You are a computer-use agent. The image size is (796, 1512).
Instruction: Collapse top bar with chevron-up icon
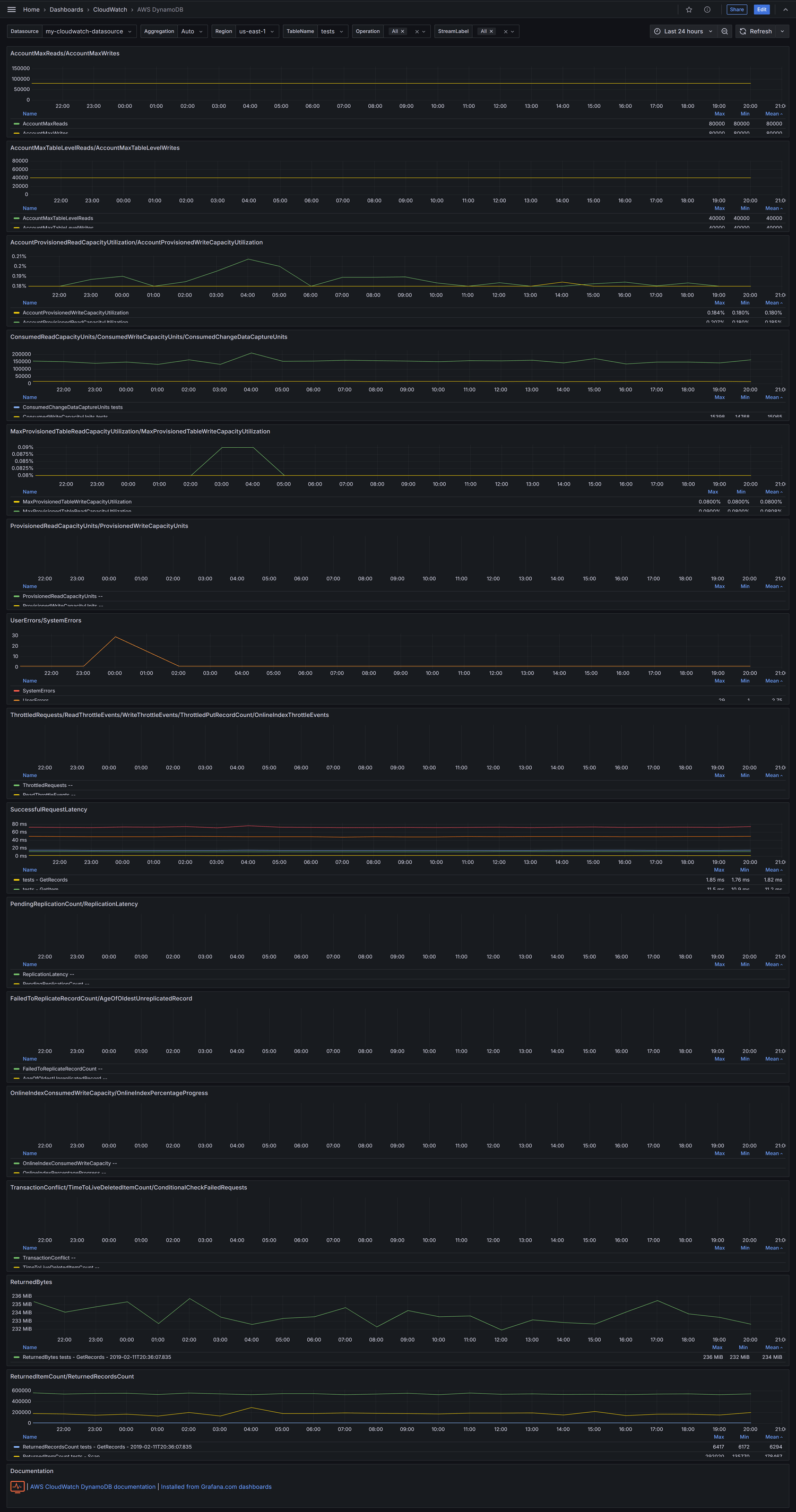tap(785, 10)
